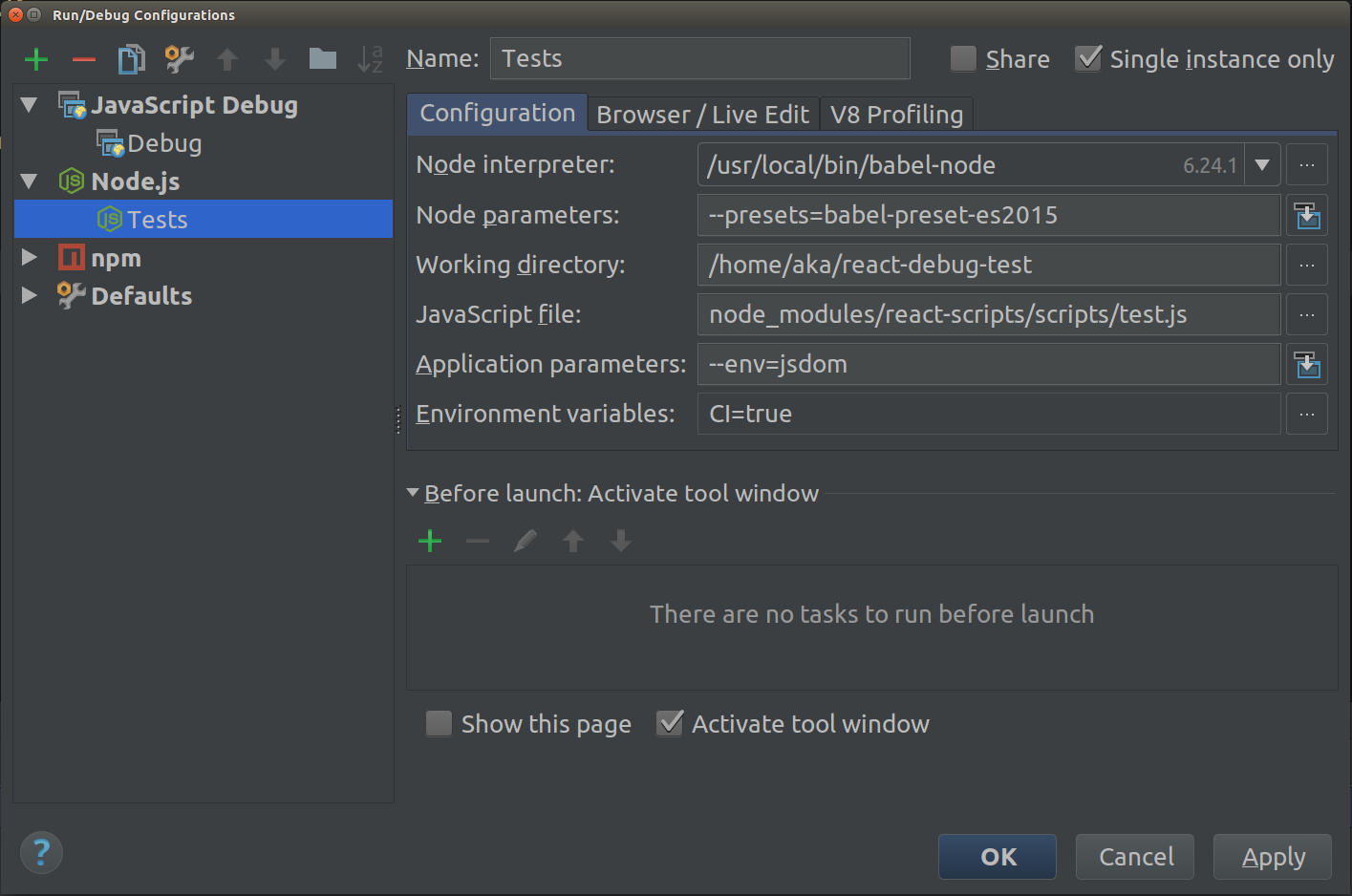Screen dimensions: 1352x896
Task: Click the green Add New Configuration plus icon
Action: point(36,59)
